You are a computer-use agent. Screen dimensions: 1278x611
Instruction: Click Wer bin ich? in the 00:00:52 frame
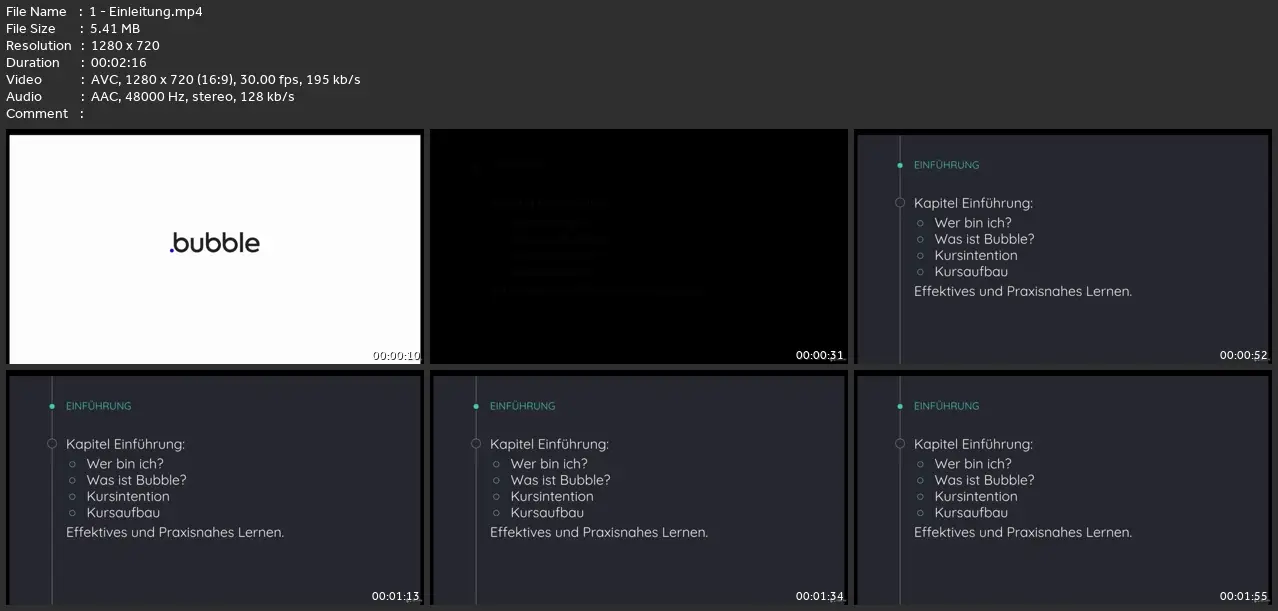(x=973, y=223)
